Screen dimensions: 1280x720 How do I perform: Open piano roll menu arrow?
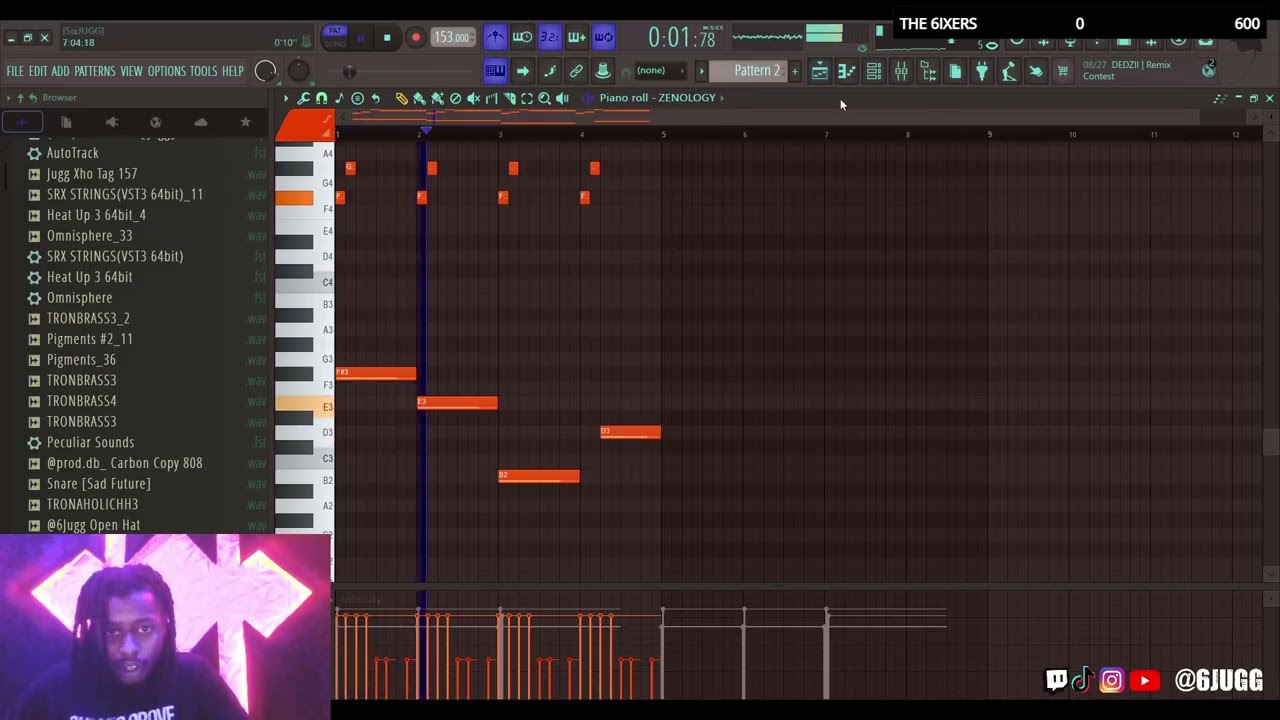point(286,98)
